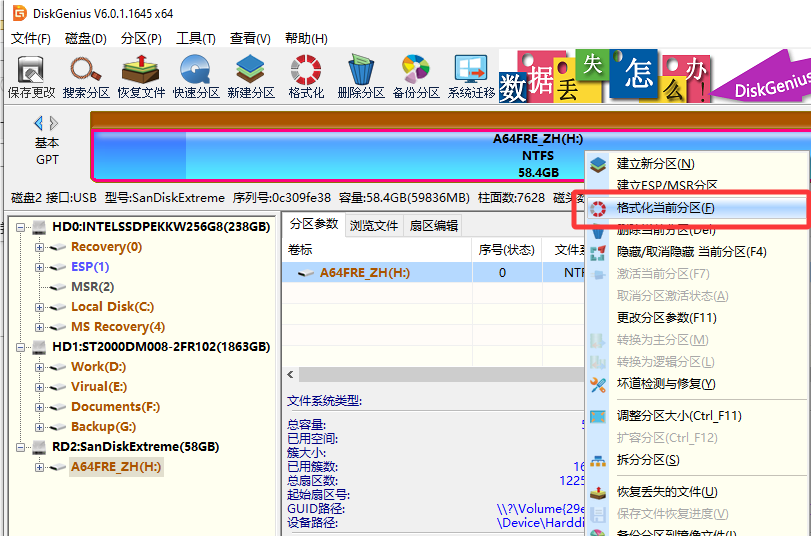Click the 恢复丢失的文件 menu icon
The width and height of the screenshot is (811, 536).
click(598, 493)
